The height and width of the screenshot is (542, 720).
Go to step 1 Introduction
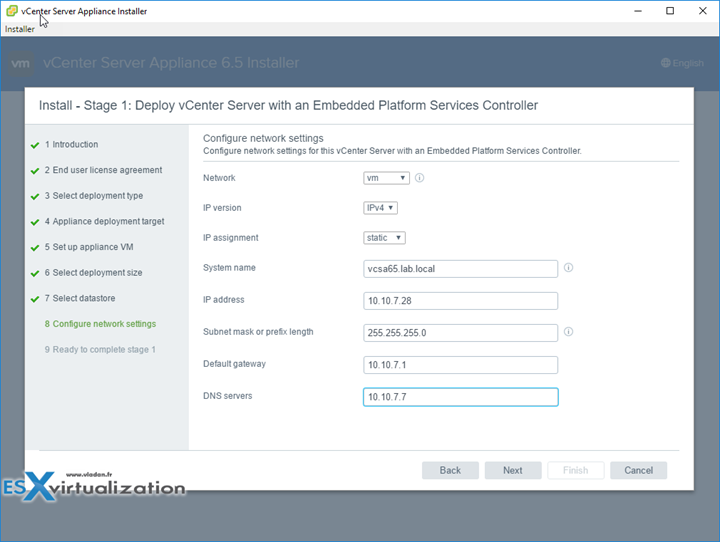point(71,144)
